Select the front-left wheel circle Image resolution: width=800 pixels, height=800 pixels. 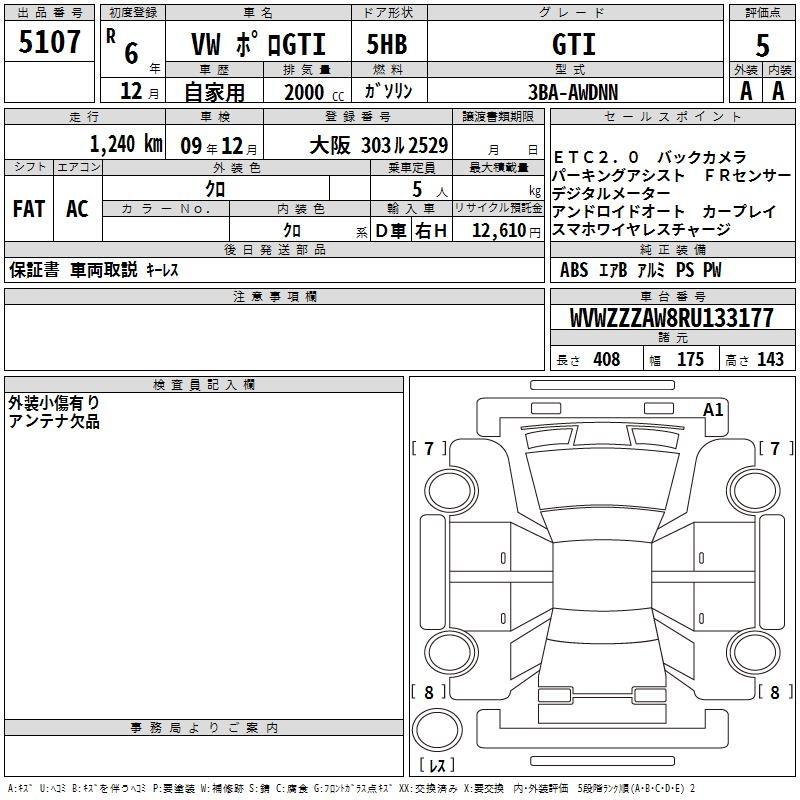coord(451,491)
